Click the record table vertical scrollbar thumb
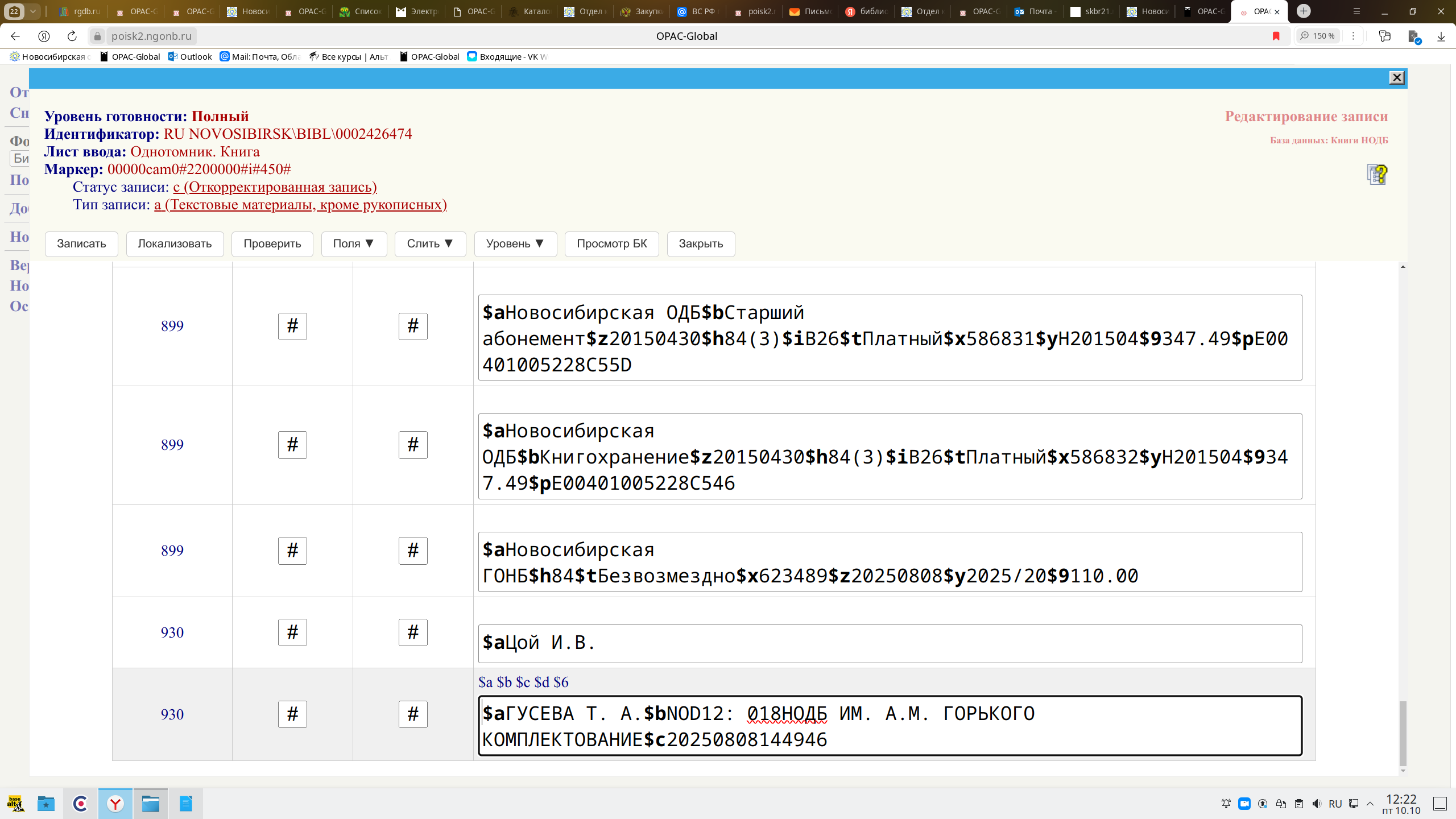This screenshot has width=1456, height=819. pyautogui.click(x=1403, y=734)
